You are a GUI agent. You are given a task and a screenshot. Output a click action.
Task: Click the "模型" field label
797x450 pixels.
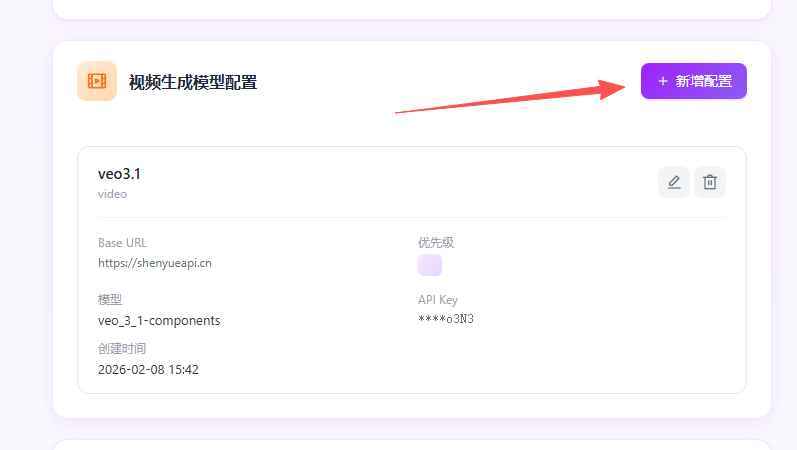(110, 300)
